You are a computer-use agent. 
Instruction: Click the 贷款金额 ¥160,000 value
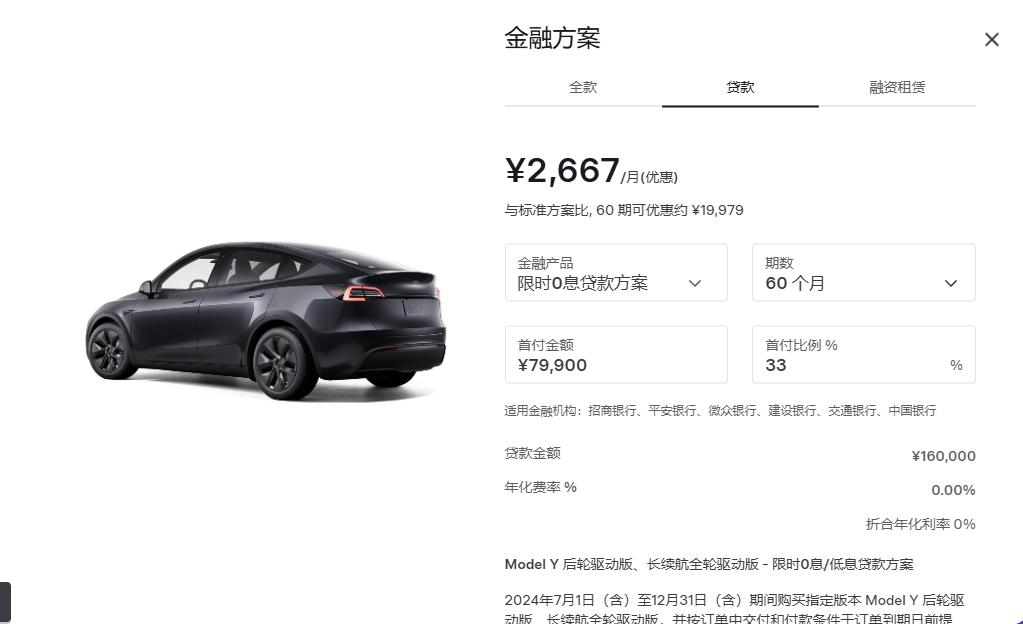pyautogui.click(x=943, y=456)
